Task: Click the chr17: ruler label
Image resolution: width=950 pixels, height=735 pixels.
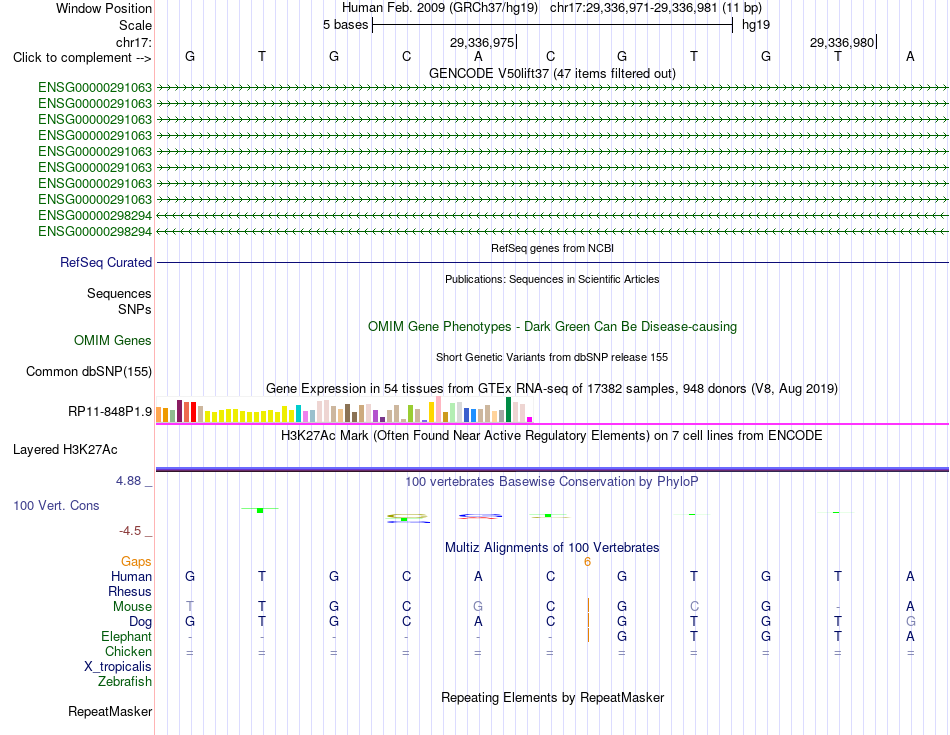Action: (133, 42)
